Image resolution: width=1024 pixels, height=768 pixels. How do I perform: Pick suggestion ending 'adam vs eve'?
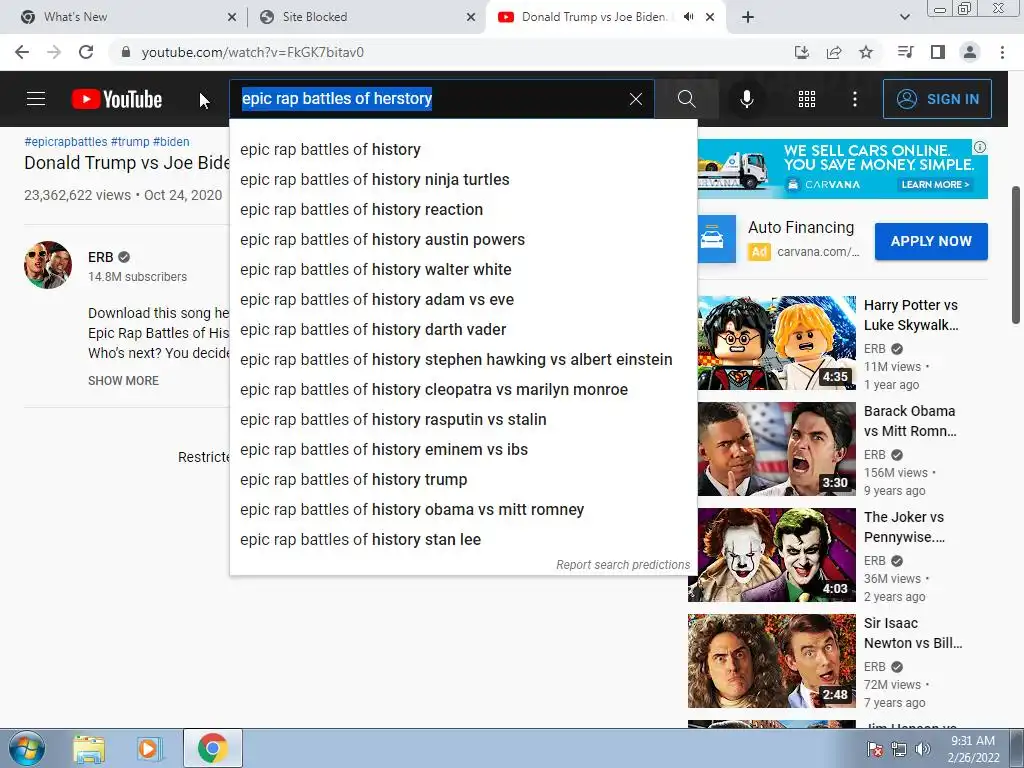coord(463,300)
